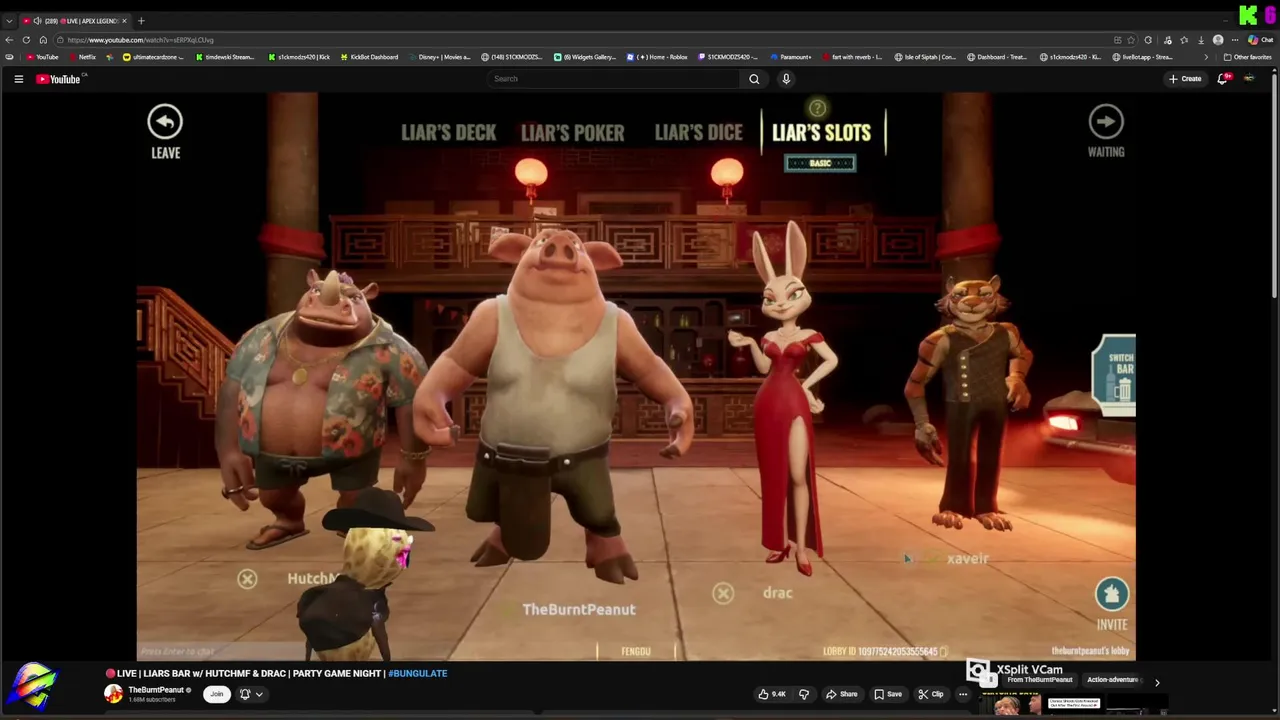
Task: Click the YouTube logo
Action: (58, 79)
